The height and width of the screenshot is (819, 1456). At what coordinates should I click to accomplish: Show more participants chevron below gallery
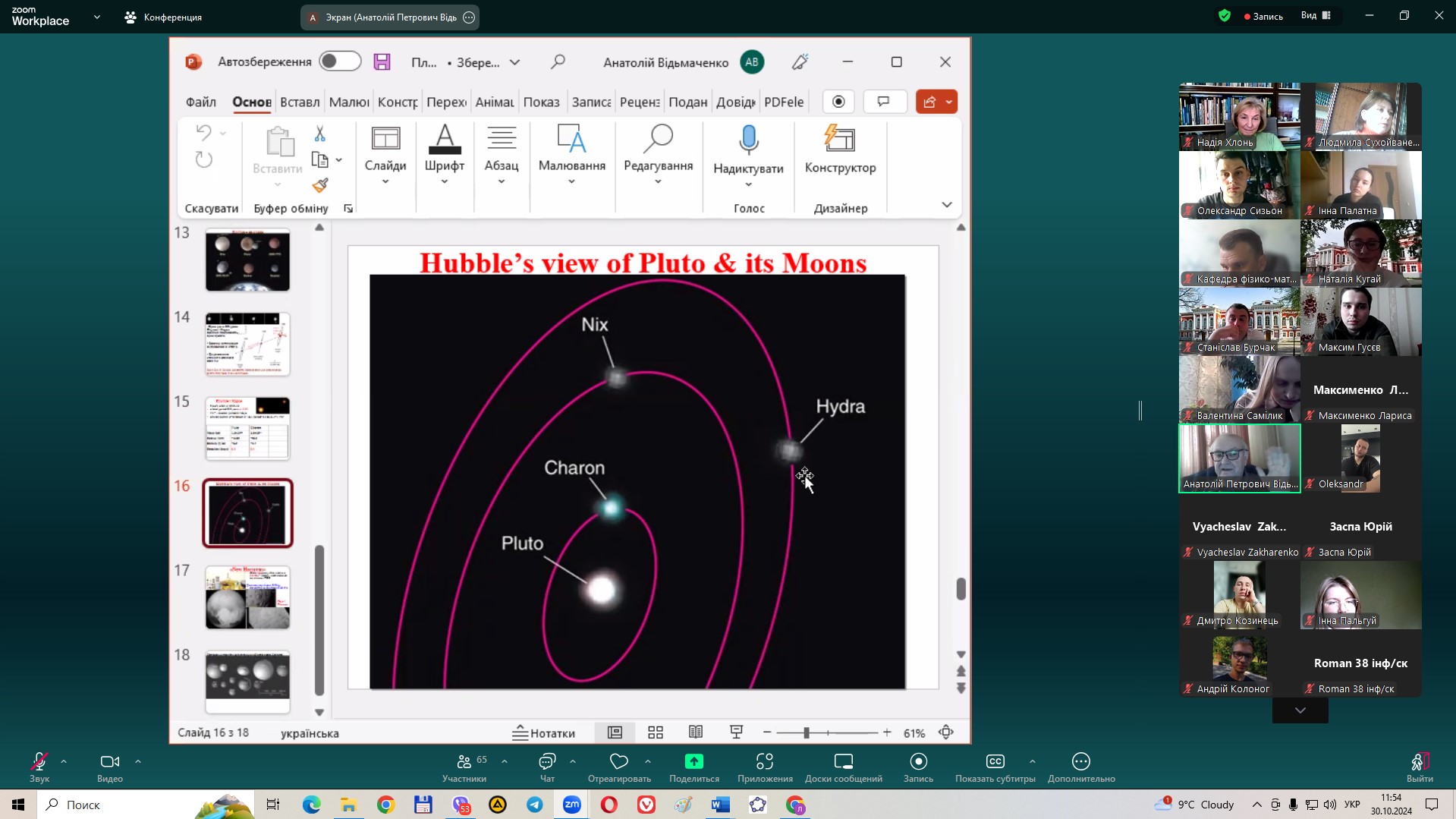click(x=1300, y=710)
